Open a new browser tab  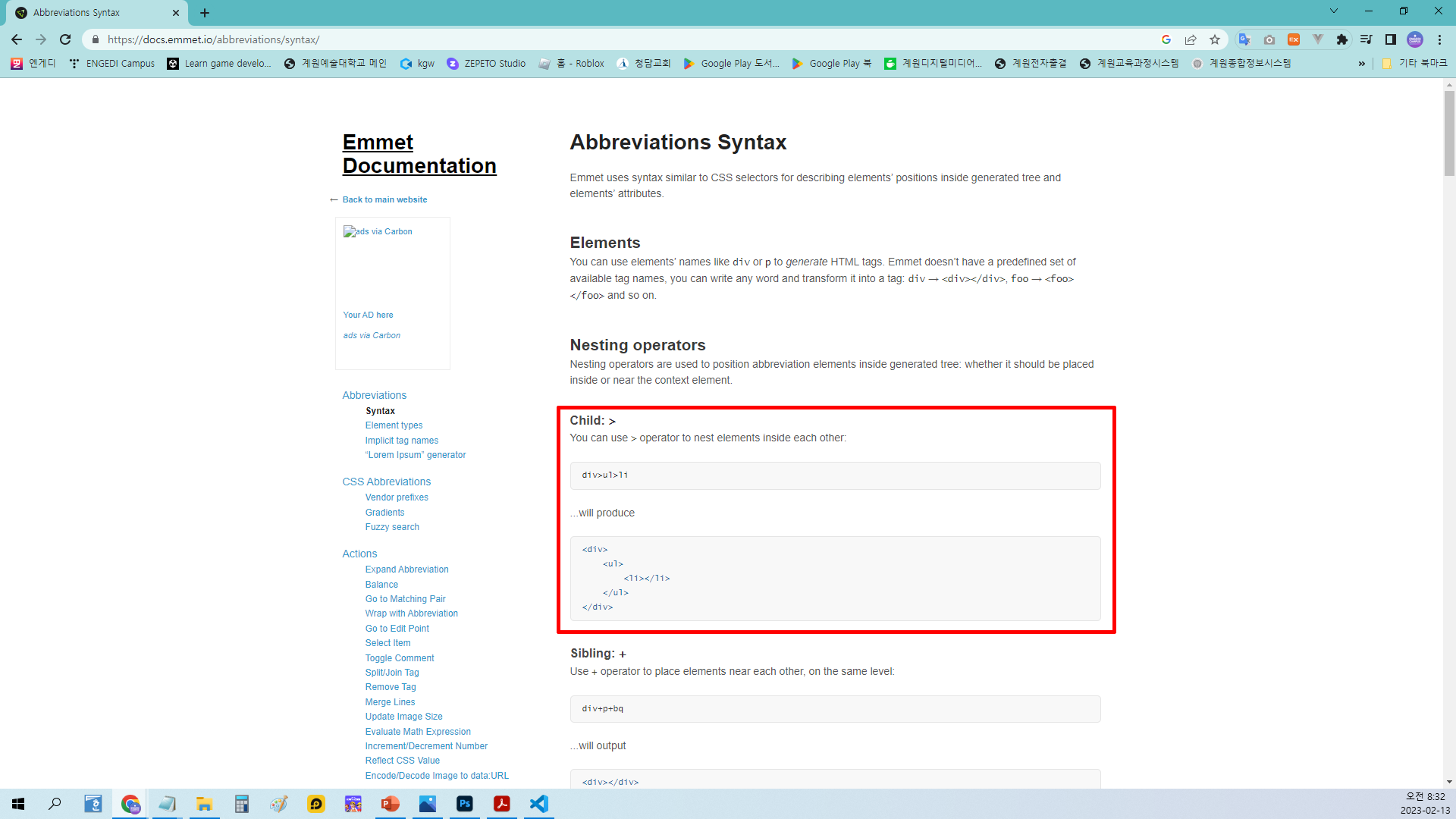[x=205, y=13]
